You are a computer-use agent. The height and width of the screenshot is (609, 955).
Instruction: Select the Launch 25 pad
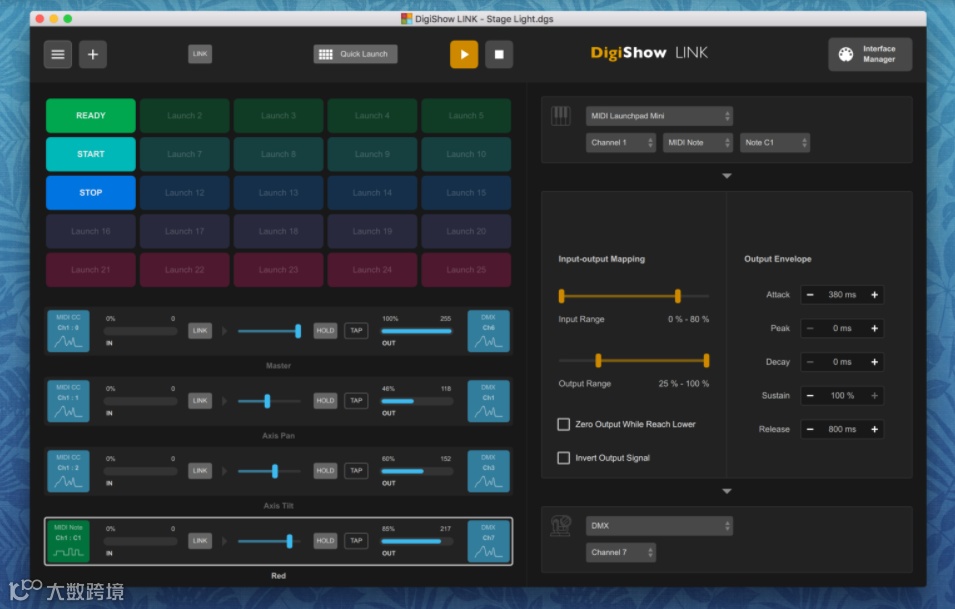(466, 270)
